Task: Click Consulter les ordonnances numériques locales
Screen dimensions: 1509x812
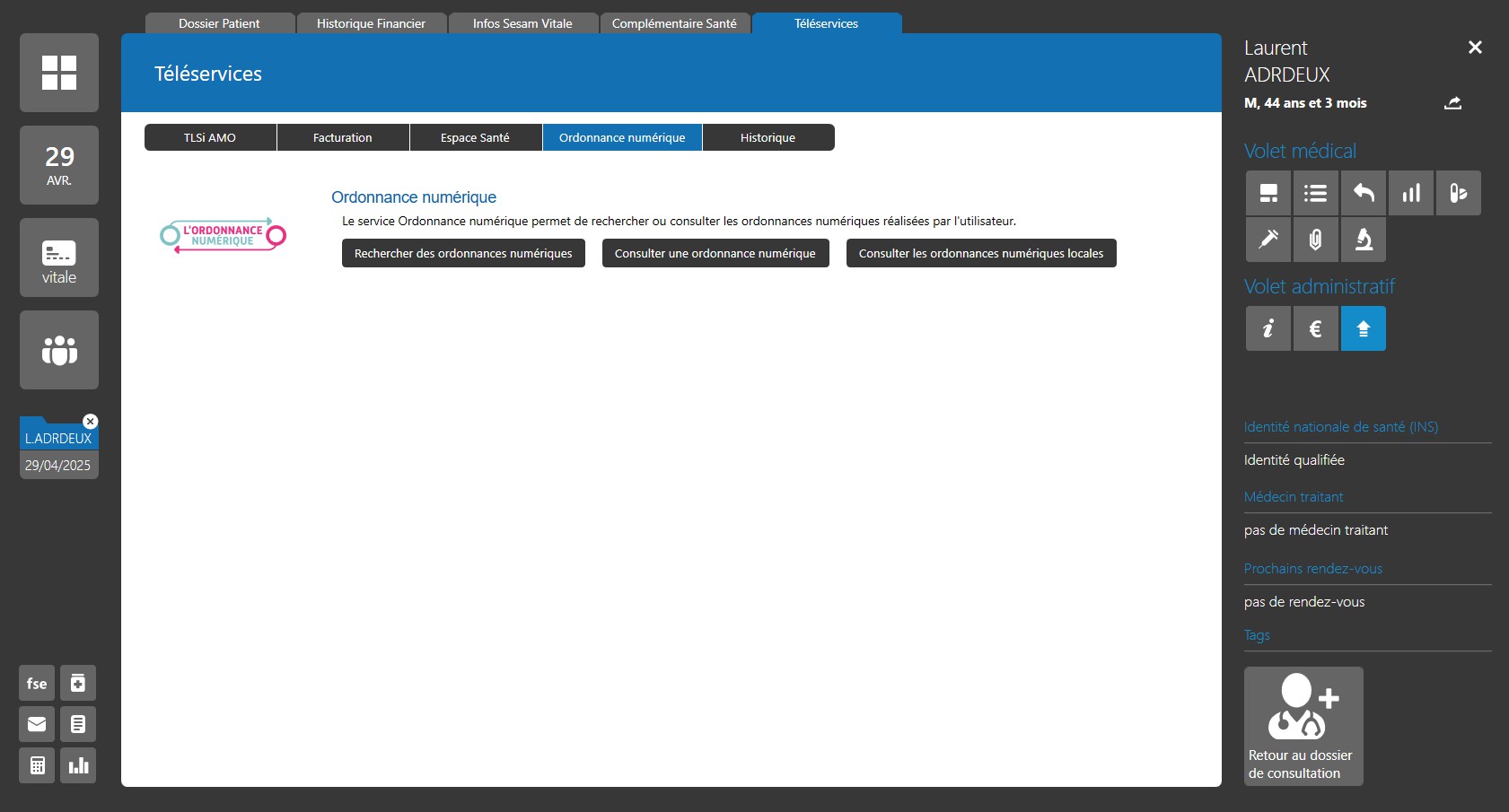Action: [x=980, y=253]
